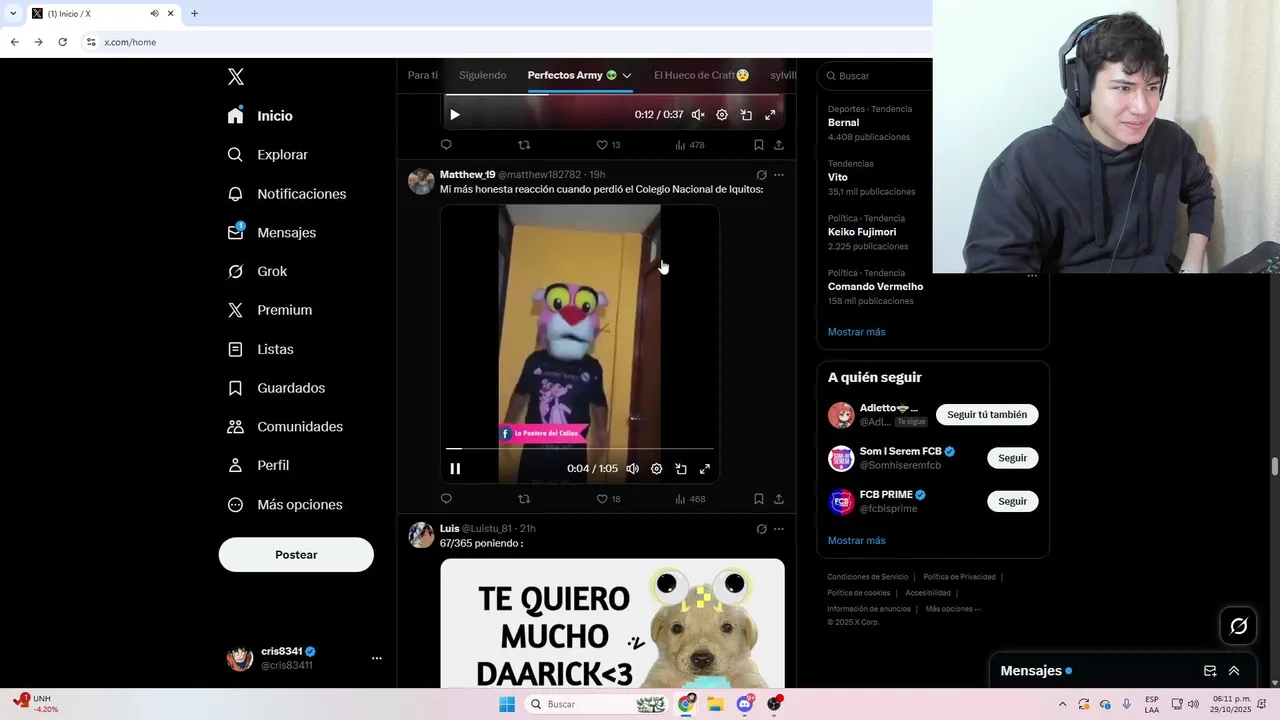This screenshot has height=720, width=1280.
Task: Open Inicio home in sidebar
Action: point(260,116)
